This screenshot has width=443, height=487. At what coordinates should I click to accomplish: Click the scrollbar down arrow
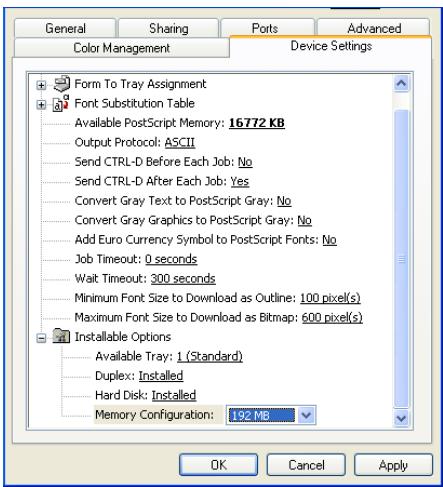[401, 418]
